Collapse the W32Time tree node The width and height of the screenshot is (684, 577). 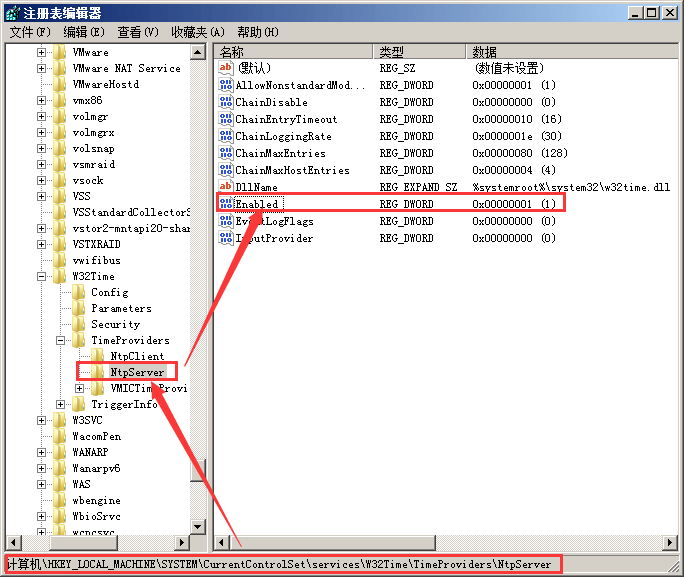pyautogui.click(x=42, y=276)
